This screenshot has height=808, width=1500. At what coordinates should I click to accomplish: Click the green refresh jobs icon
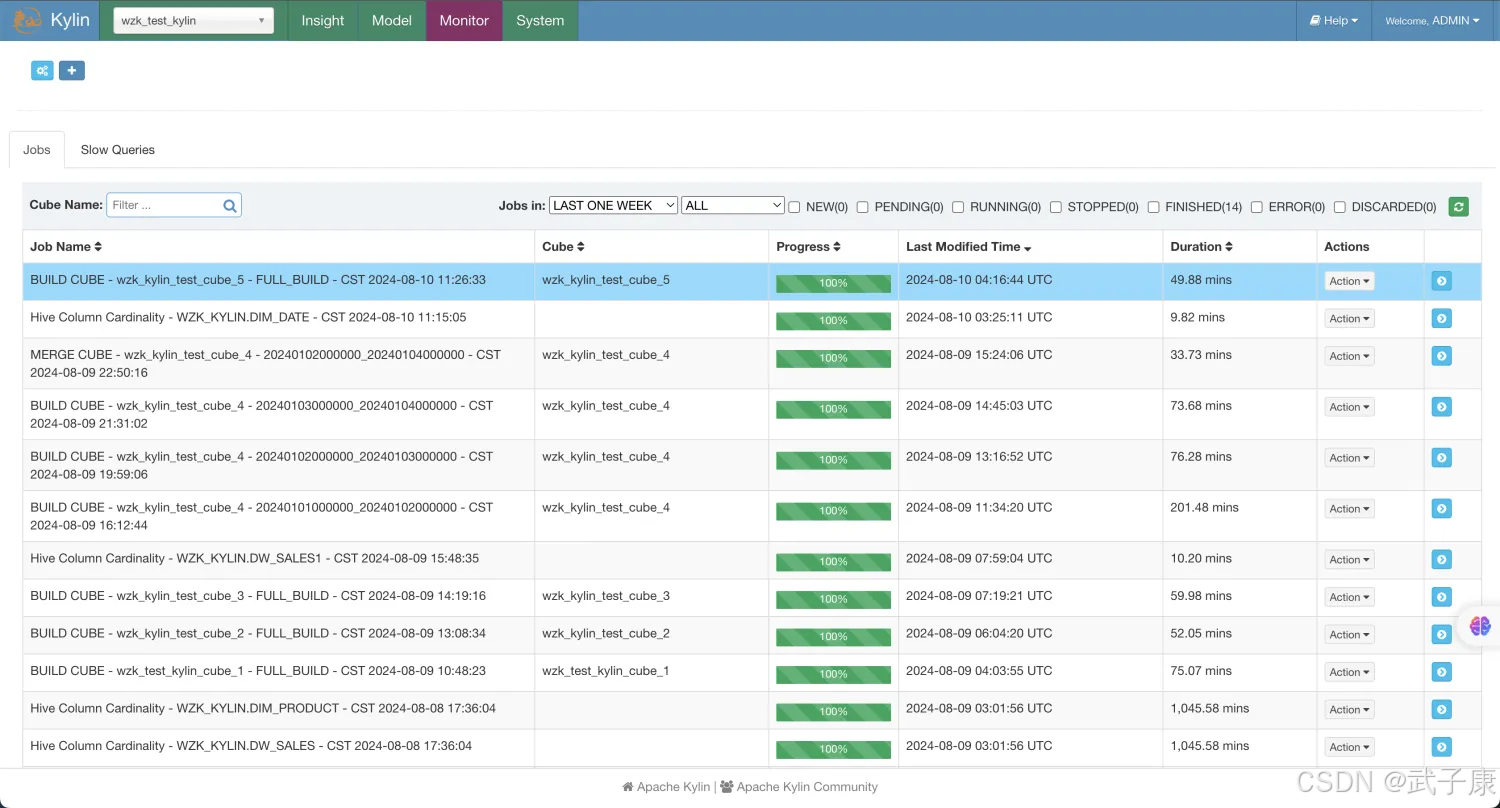(x=1458, y=207)
